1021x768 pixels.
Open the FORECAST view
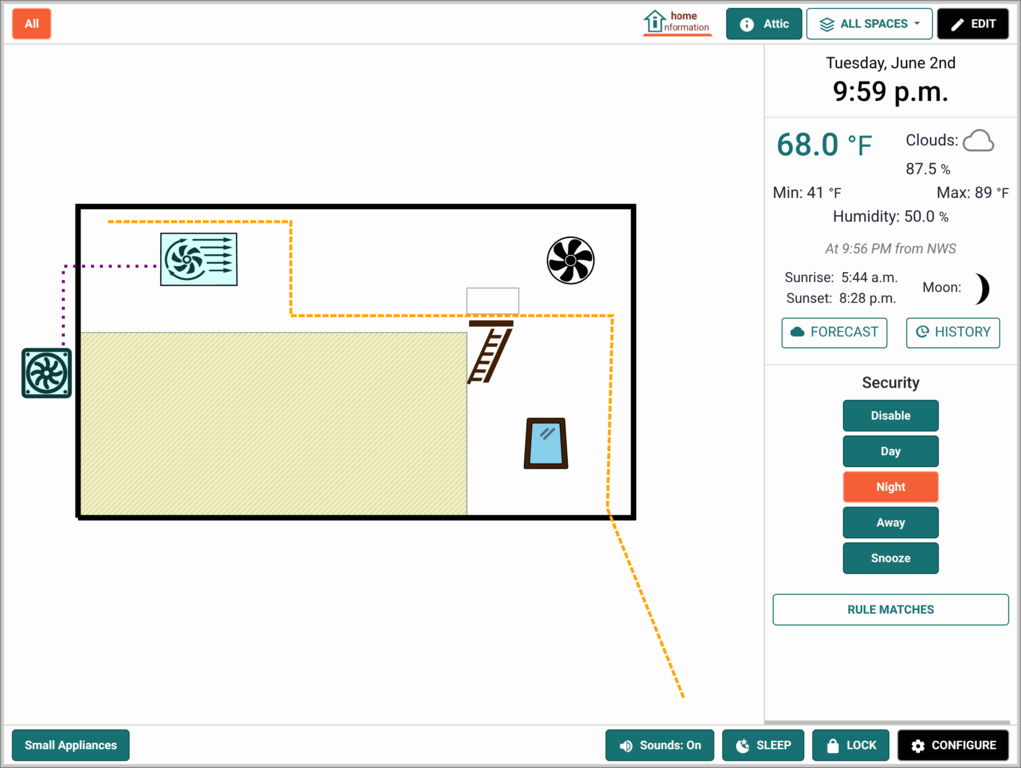pyautogui.click(x=834, y=332)
